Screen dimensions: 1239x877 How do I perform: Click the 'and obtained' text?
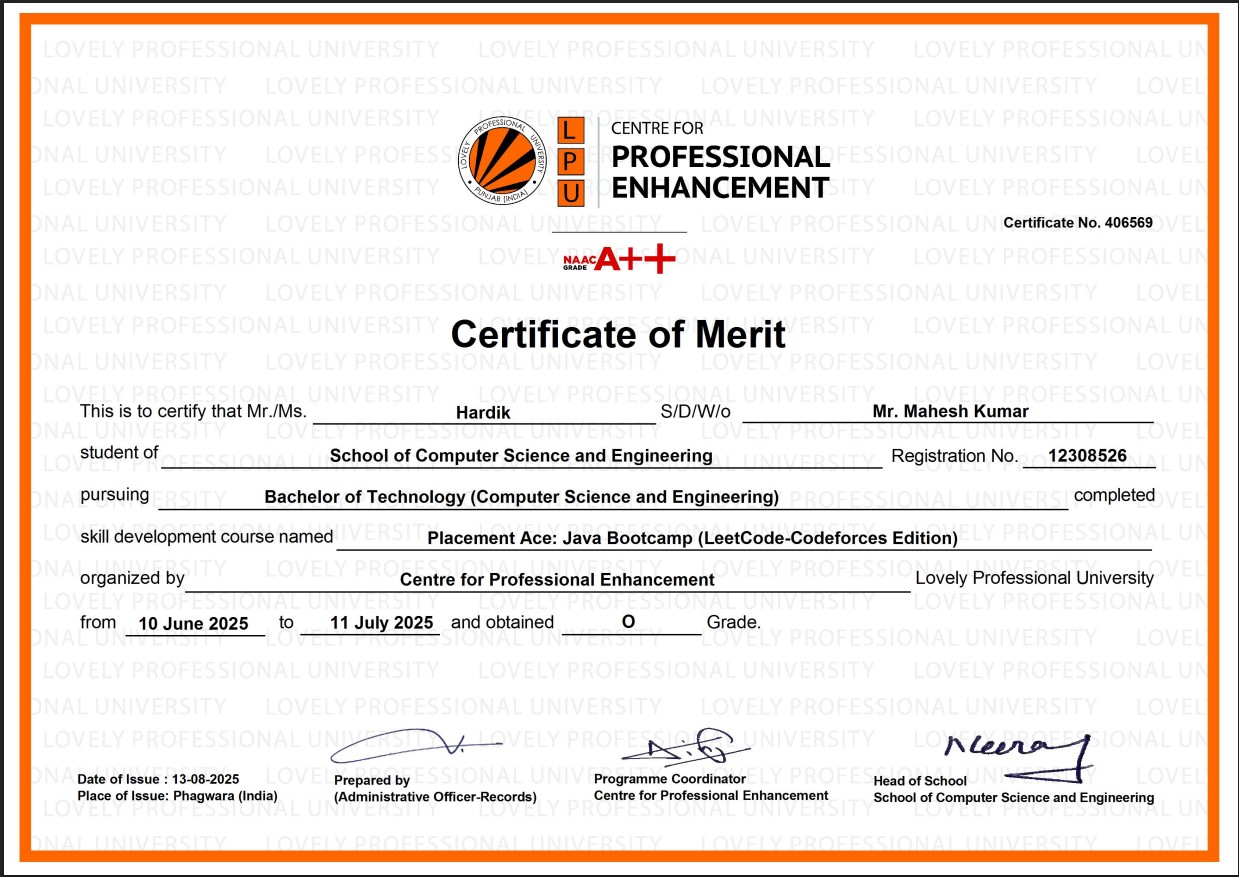(x=502, y=622)
